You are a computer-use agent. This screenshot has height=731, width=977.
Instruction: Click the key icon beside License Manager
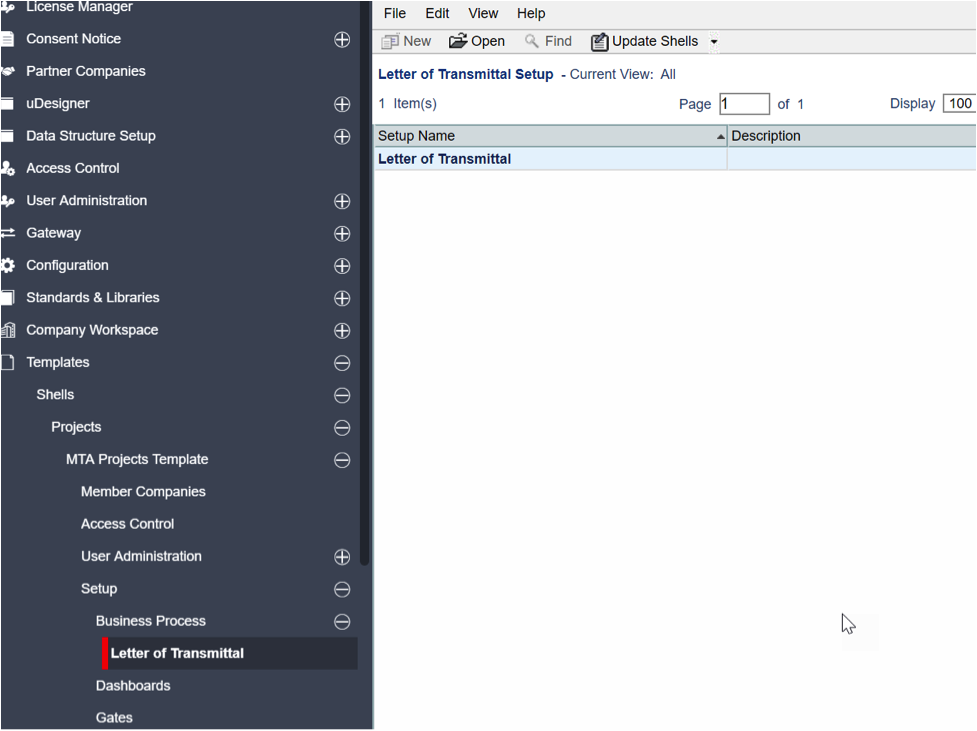point(7,7)
